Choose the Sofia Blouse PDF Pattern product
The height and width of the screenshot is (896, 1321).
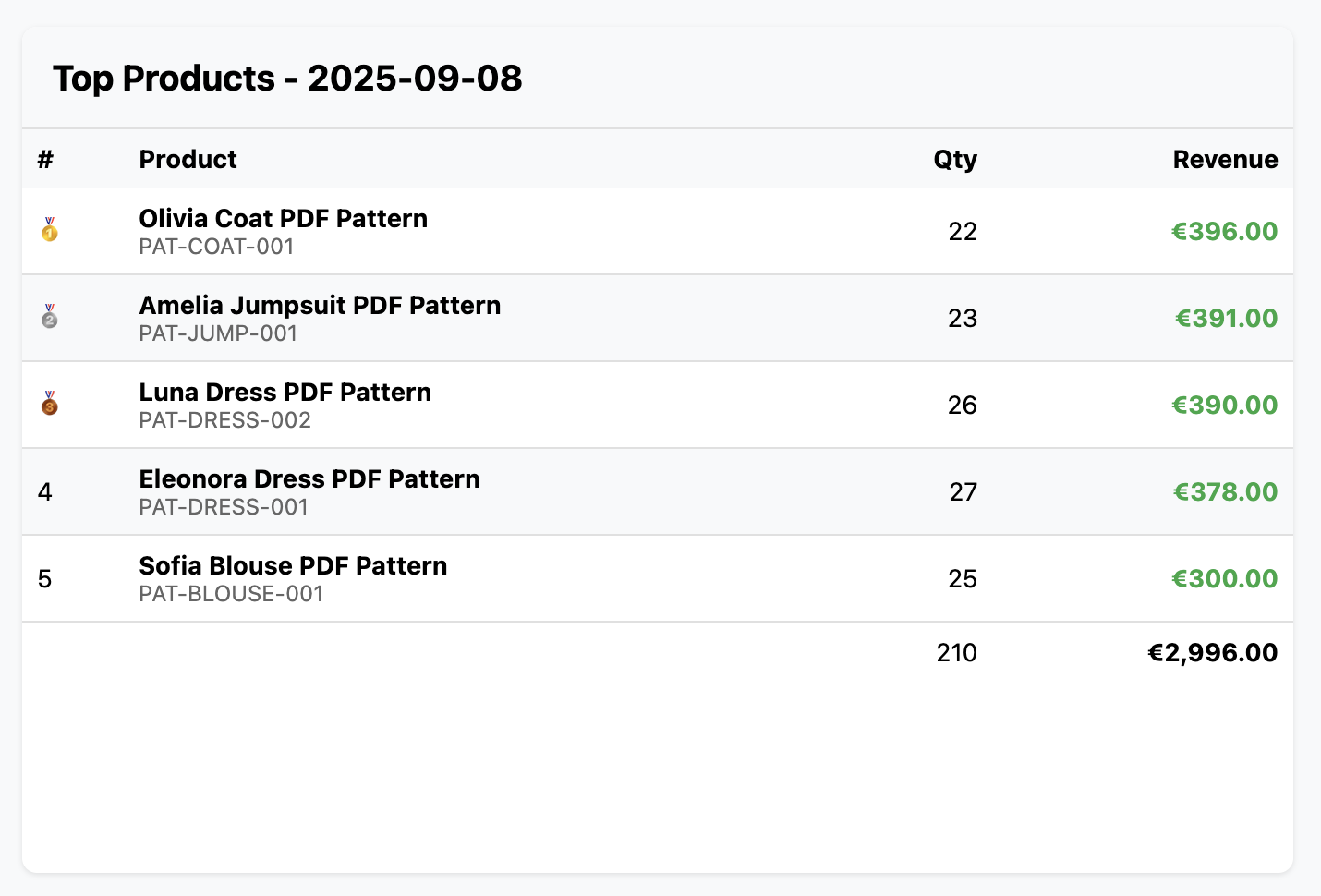click(293, 566)
